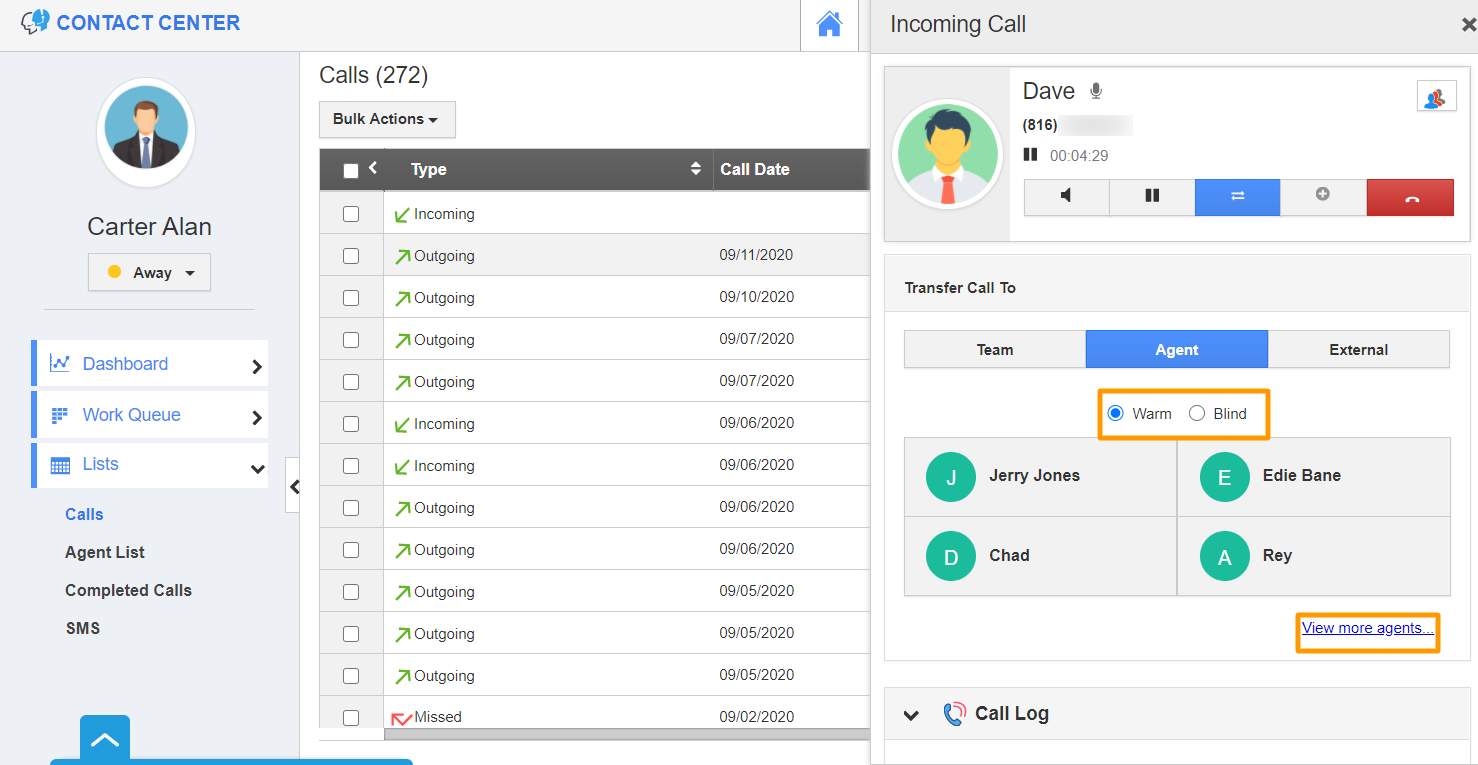Screen dimensions: 1478x765
Task: Click the add participant plus button
Action: 1322,196
